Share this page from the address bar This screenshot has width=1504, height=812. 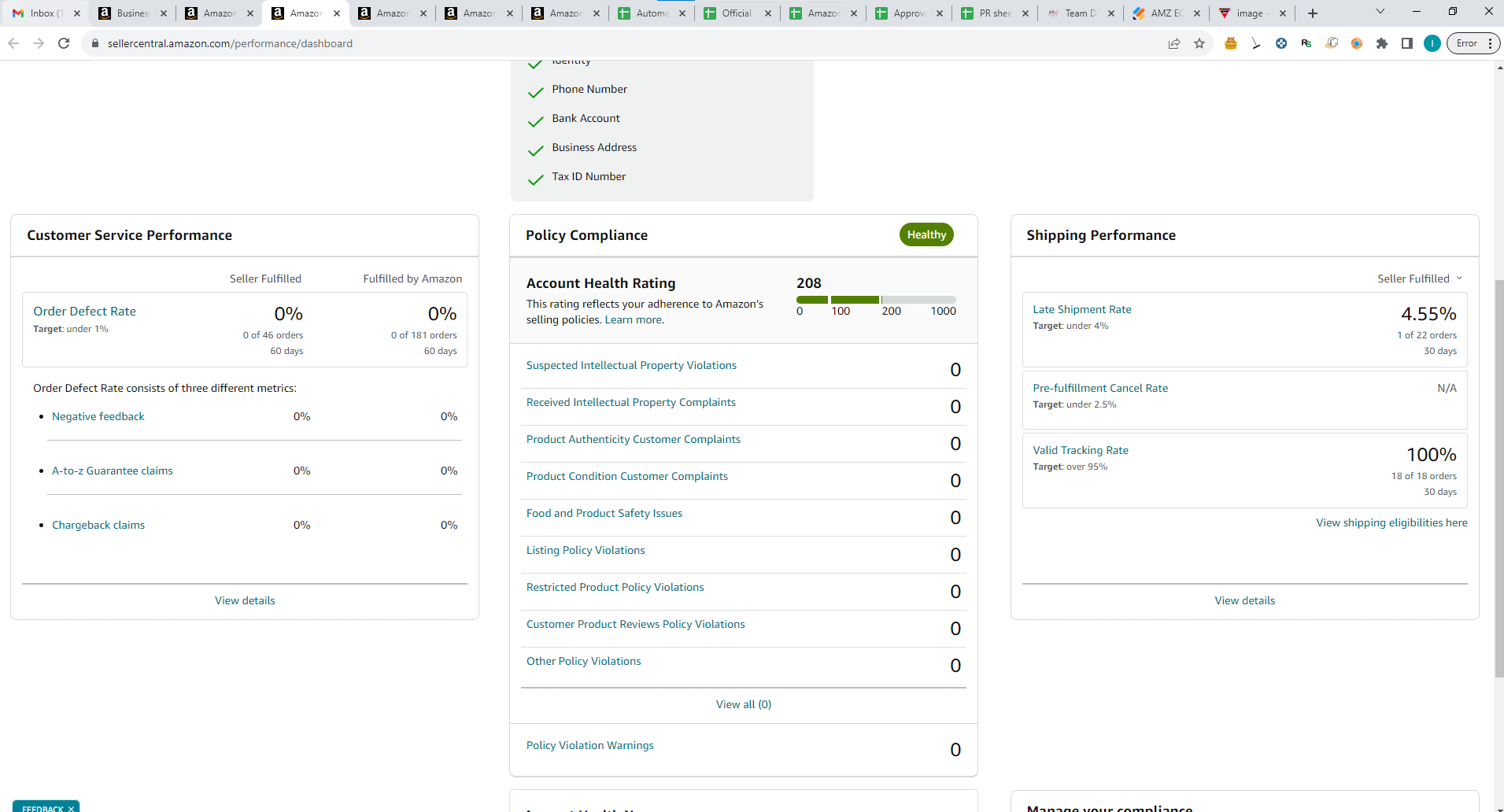(x=1174, y=43)
